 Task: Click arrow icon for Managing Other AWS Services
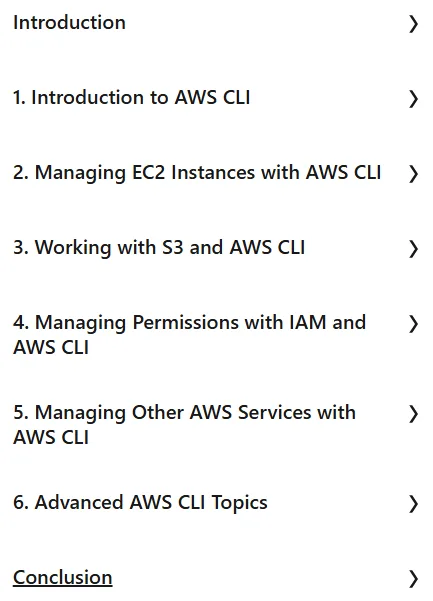pos(413,414)
